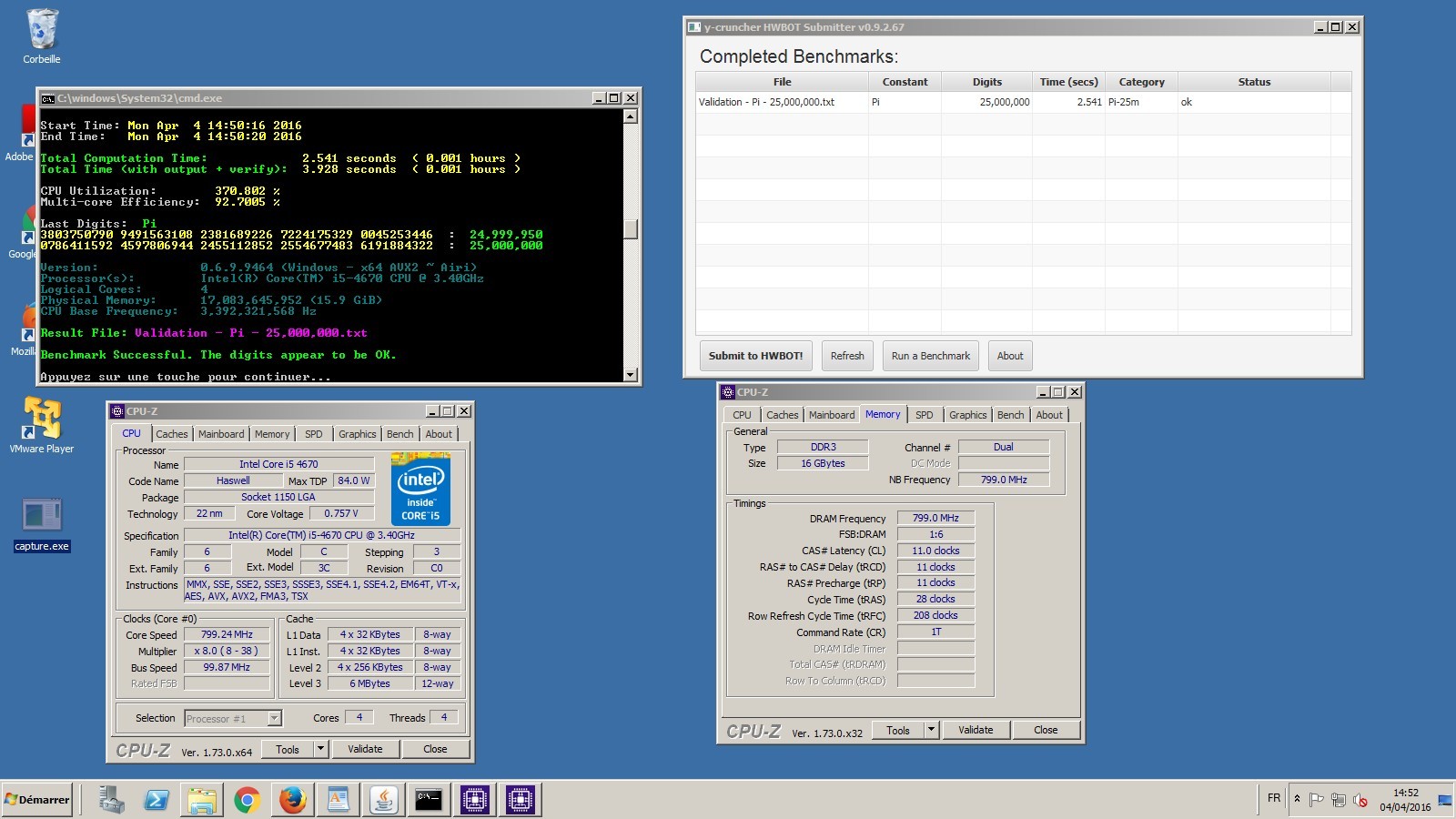
Task: Click the 16 GBytes memory Size field
Action: (x=823, y=463)
